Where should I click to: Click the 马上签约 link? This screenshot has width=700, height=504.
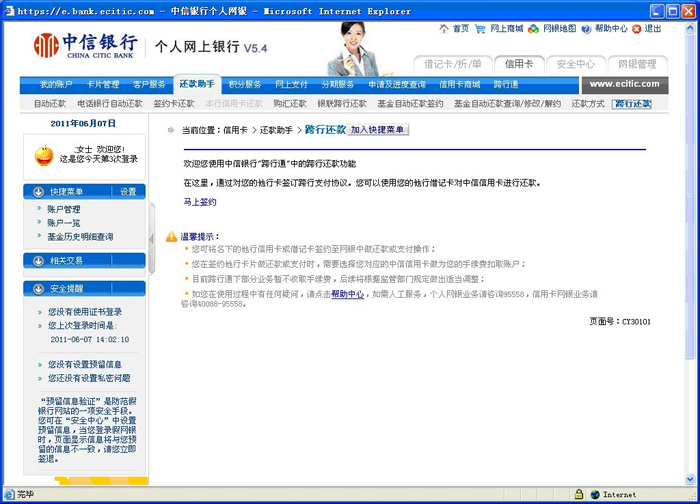coord(199,201)
